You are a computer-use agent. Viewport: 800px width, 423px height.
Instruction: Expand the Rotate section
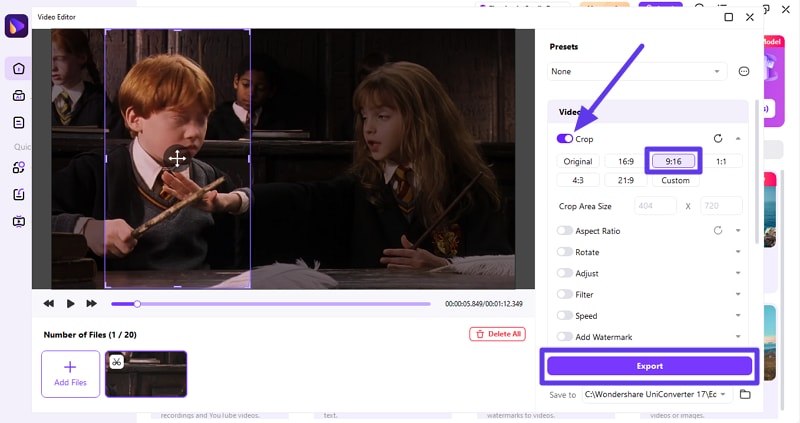pos(738,252)
